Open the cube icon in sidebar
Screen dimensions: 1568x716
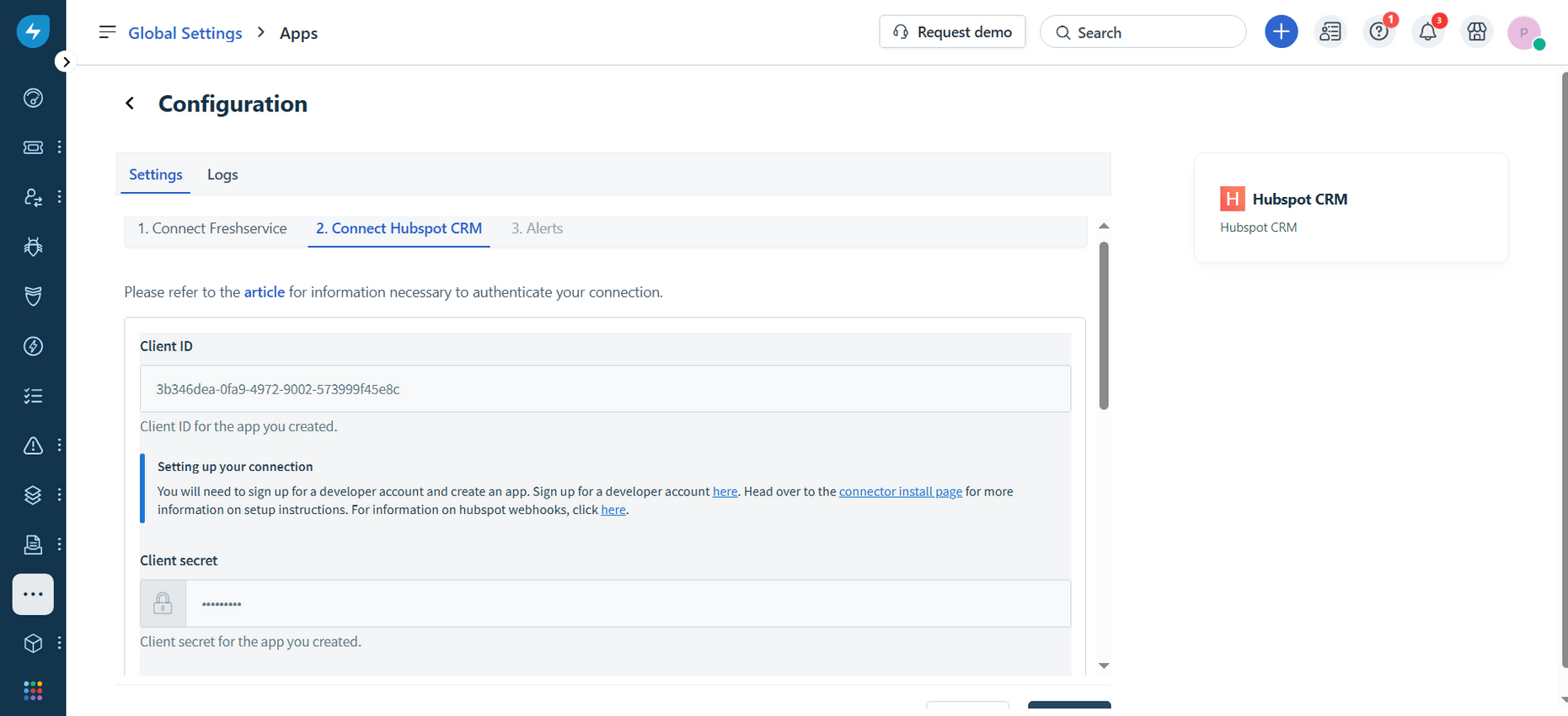33,644
